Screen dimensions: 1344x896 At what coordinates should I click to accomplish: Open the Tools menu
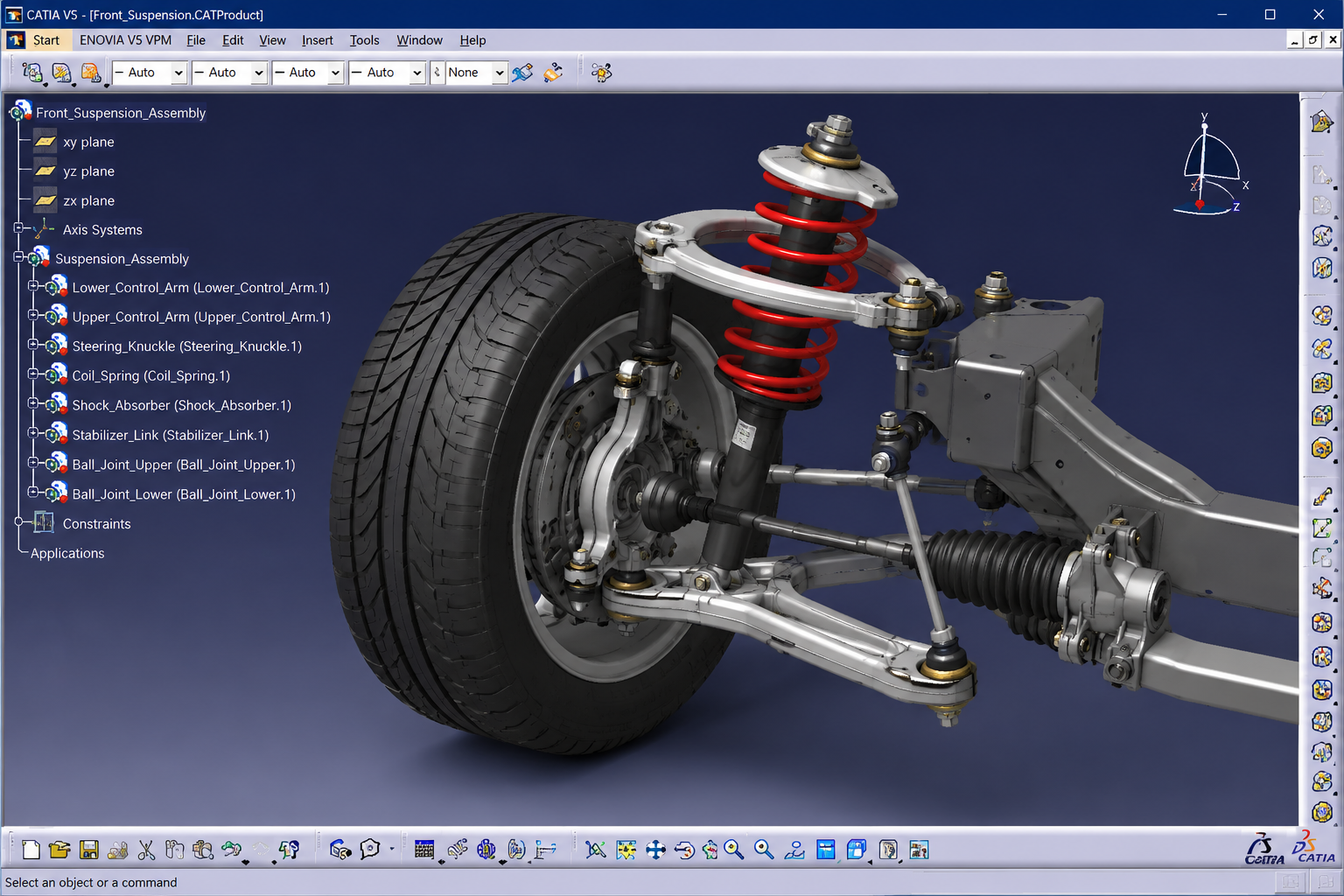pyautogui.click(x=365, y=40)
